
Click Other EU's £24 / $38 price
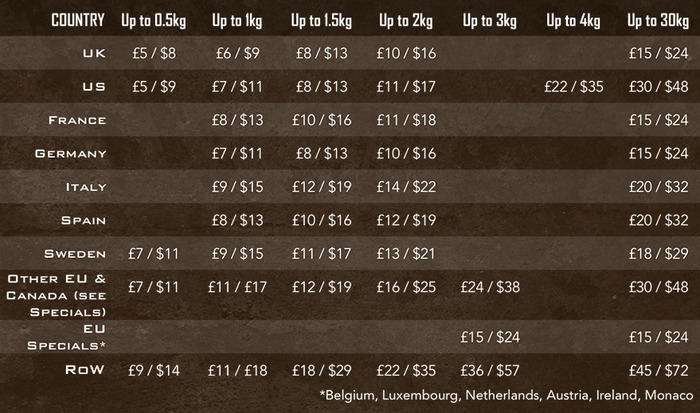pyautogui.click(x=490, y=287)
